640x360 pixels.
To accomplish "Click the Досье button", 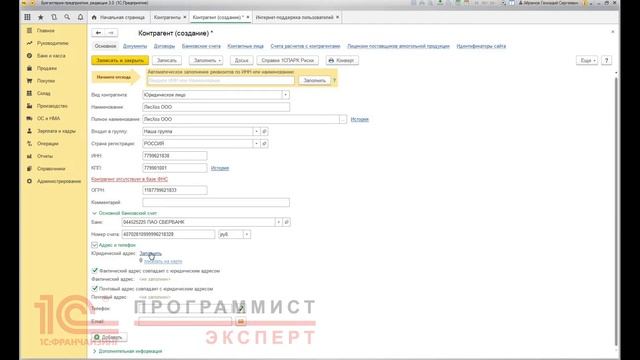I will [x=241, y=60].
